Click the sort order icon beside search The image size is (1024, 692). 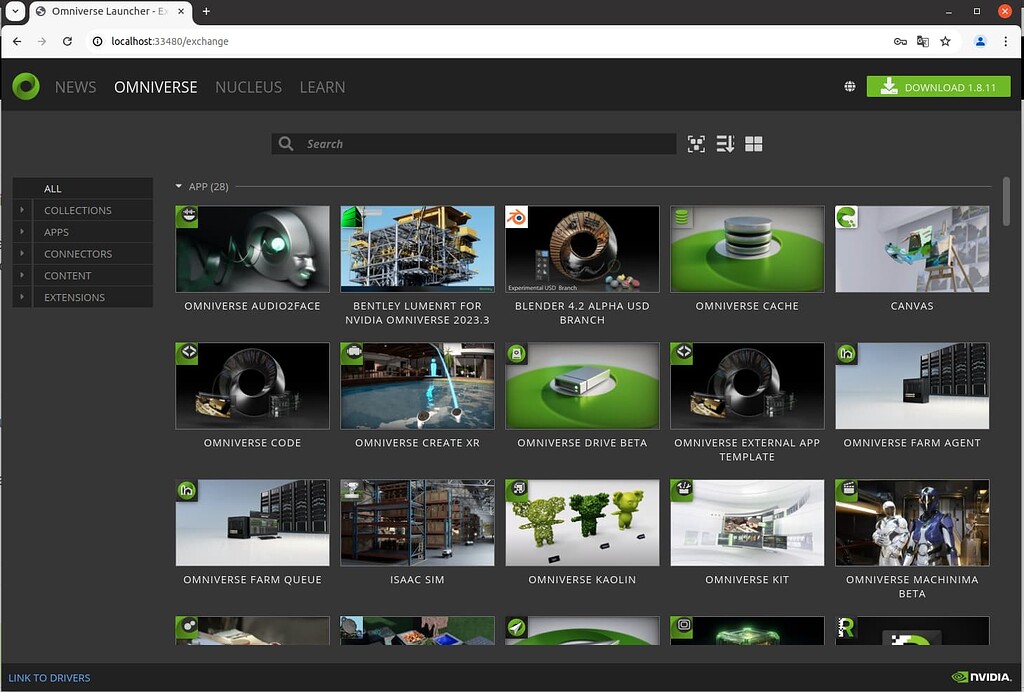coord(725,143)
